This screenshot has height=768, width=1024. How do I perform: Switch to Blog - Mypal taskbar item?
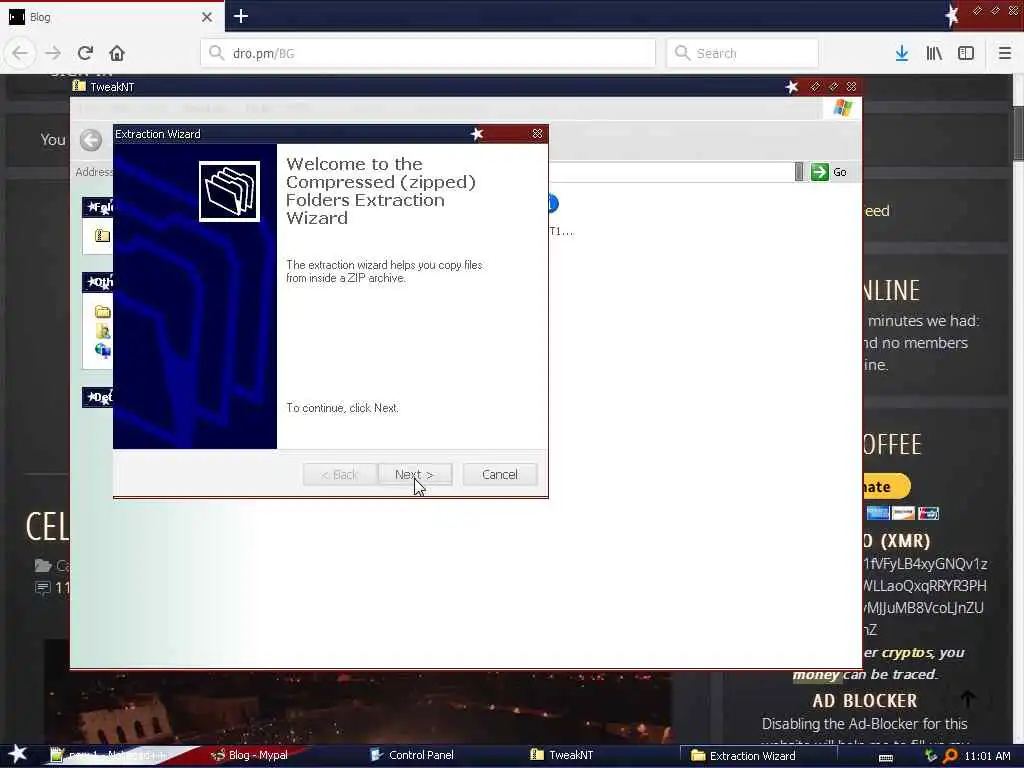250,755
